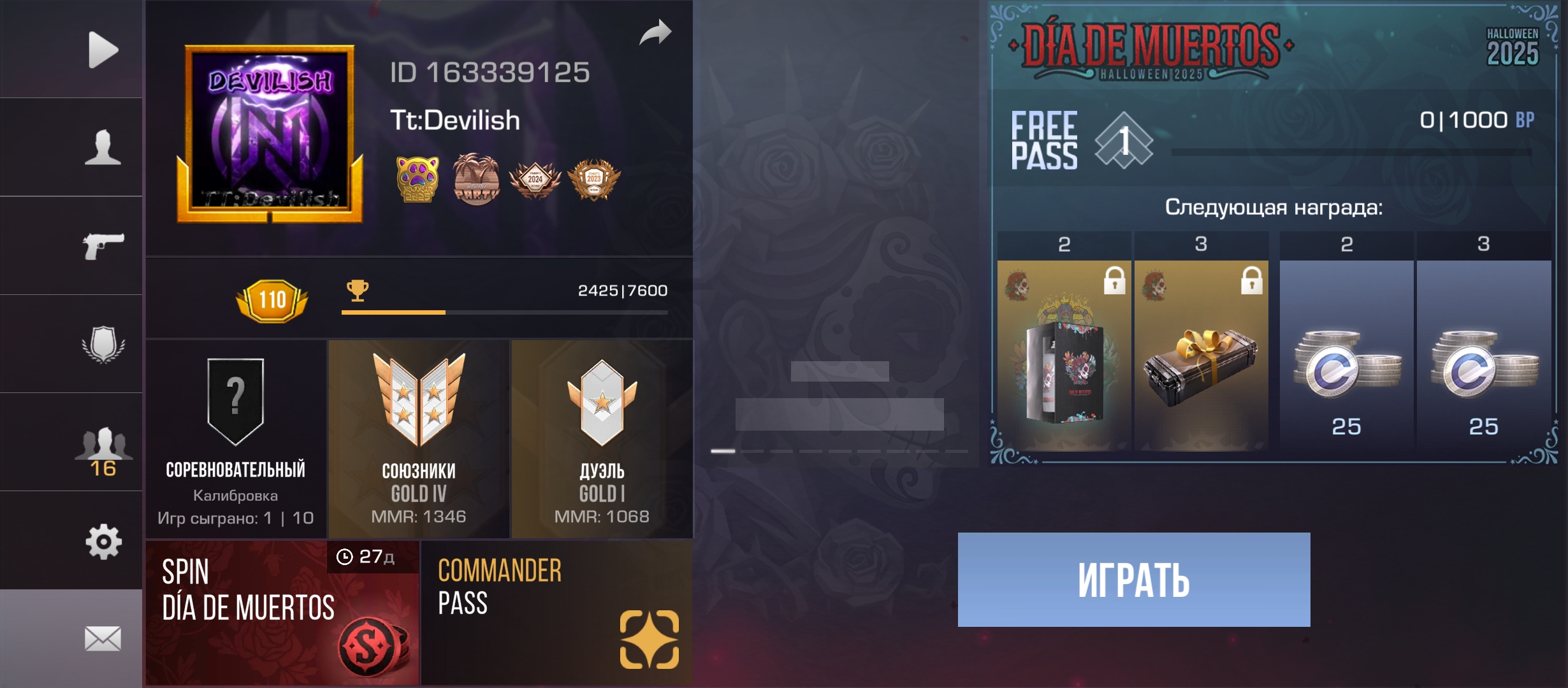Select the Союзники Gold IV rank tile
Image resolution: width=1568 pixels, height=688 pixels.
419,439
